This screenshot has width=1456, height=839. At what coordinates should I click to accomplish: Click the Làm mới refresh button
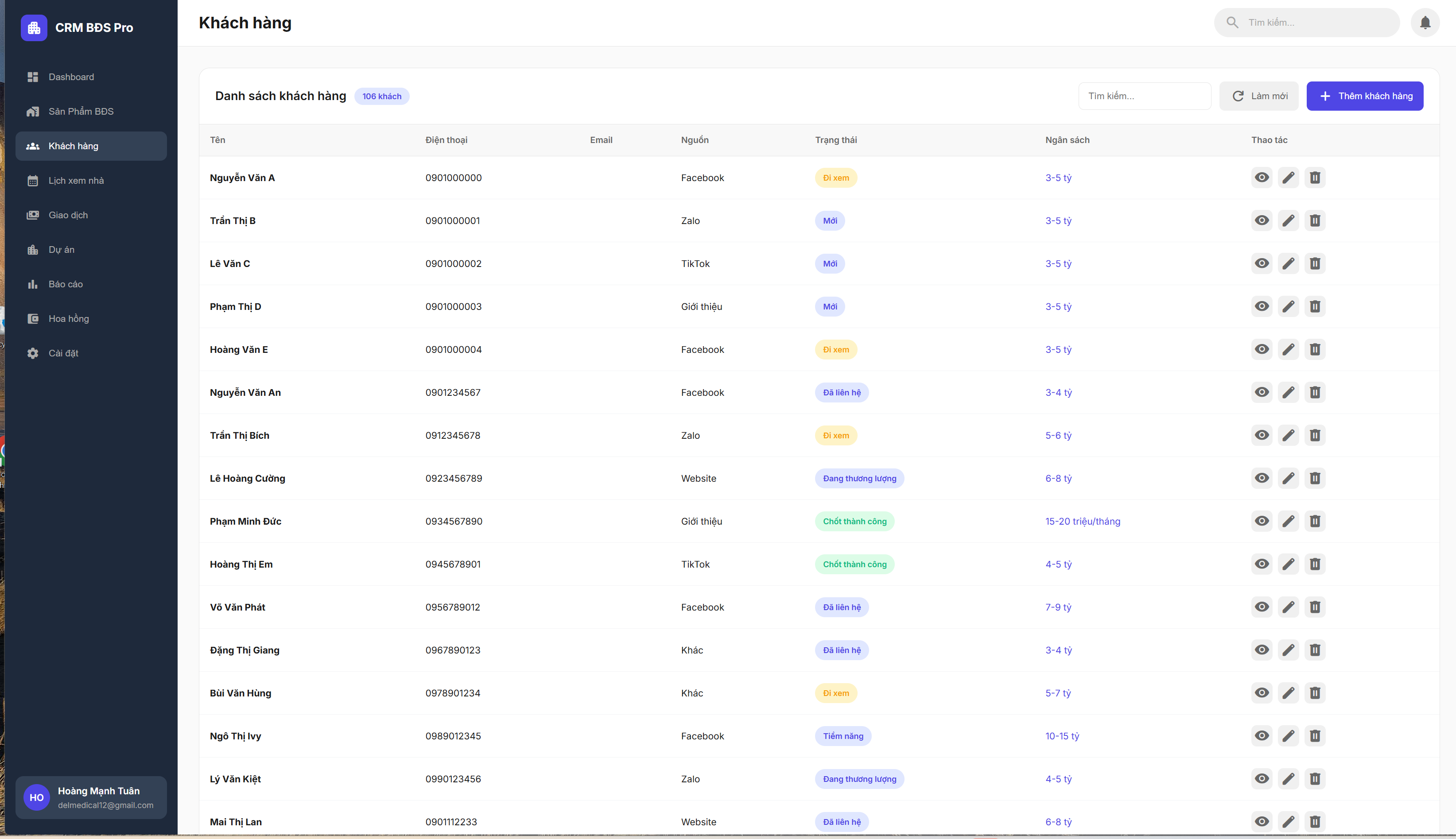tap(1259, 96)
